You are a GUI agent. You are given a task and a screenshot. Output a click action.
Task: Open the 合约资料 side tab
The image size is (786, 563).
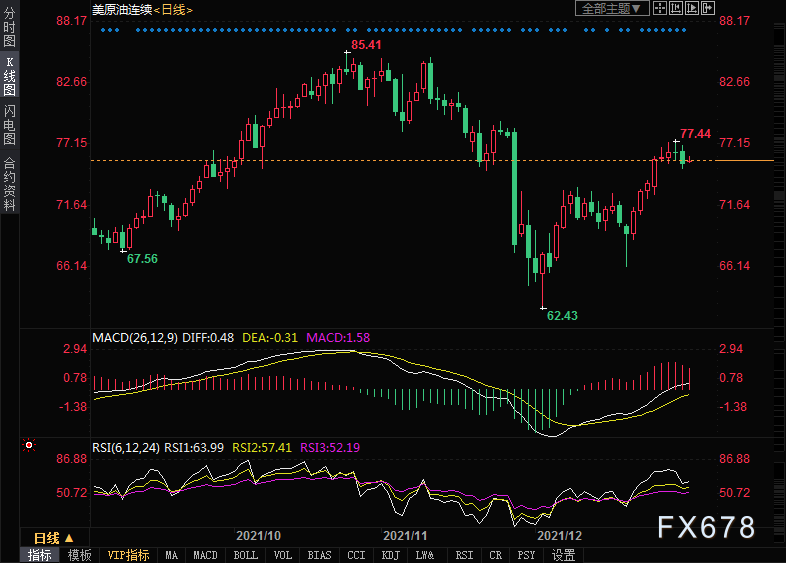point(9,184)
